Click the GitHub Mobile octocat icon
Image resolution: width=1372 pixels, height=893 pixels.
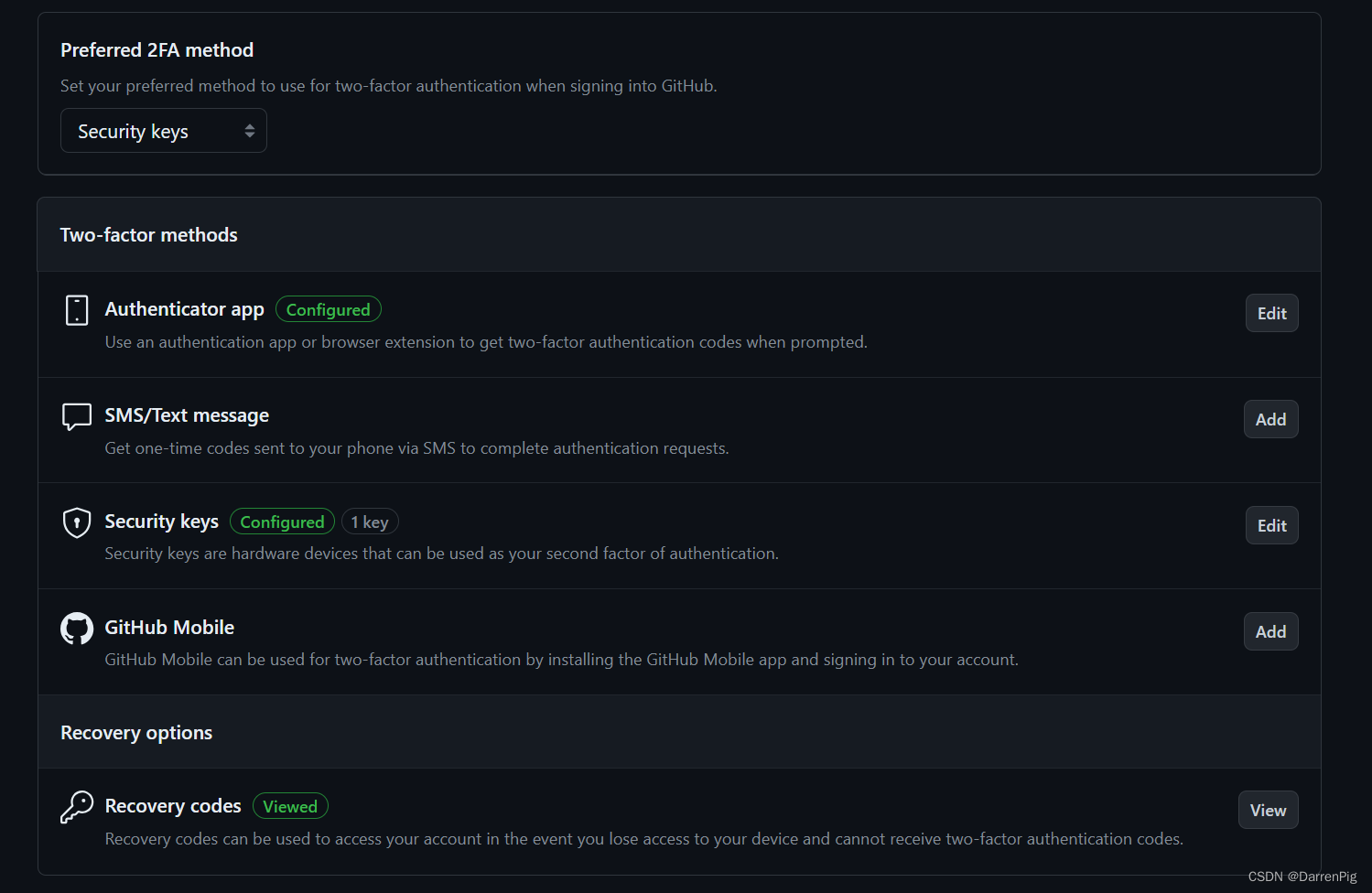click(x=77, y=629)
